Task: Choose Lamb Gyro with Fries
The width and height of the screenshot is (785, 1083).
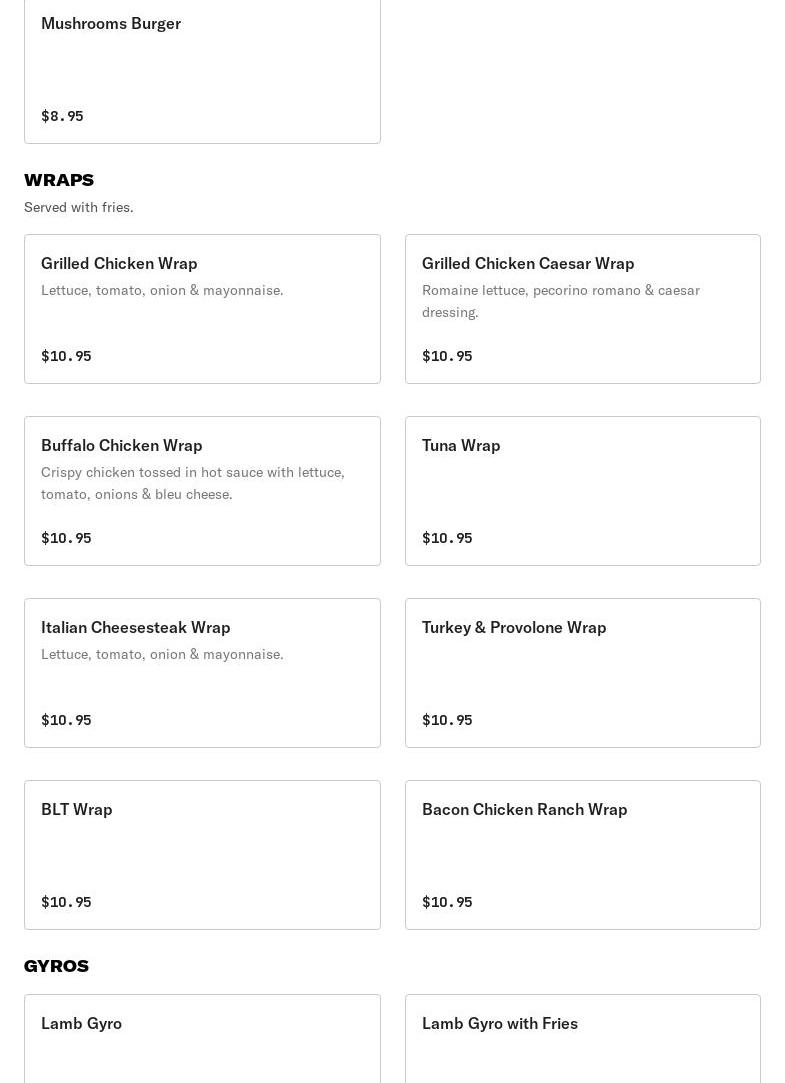Action: point(582,1038)
